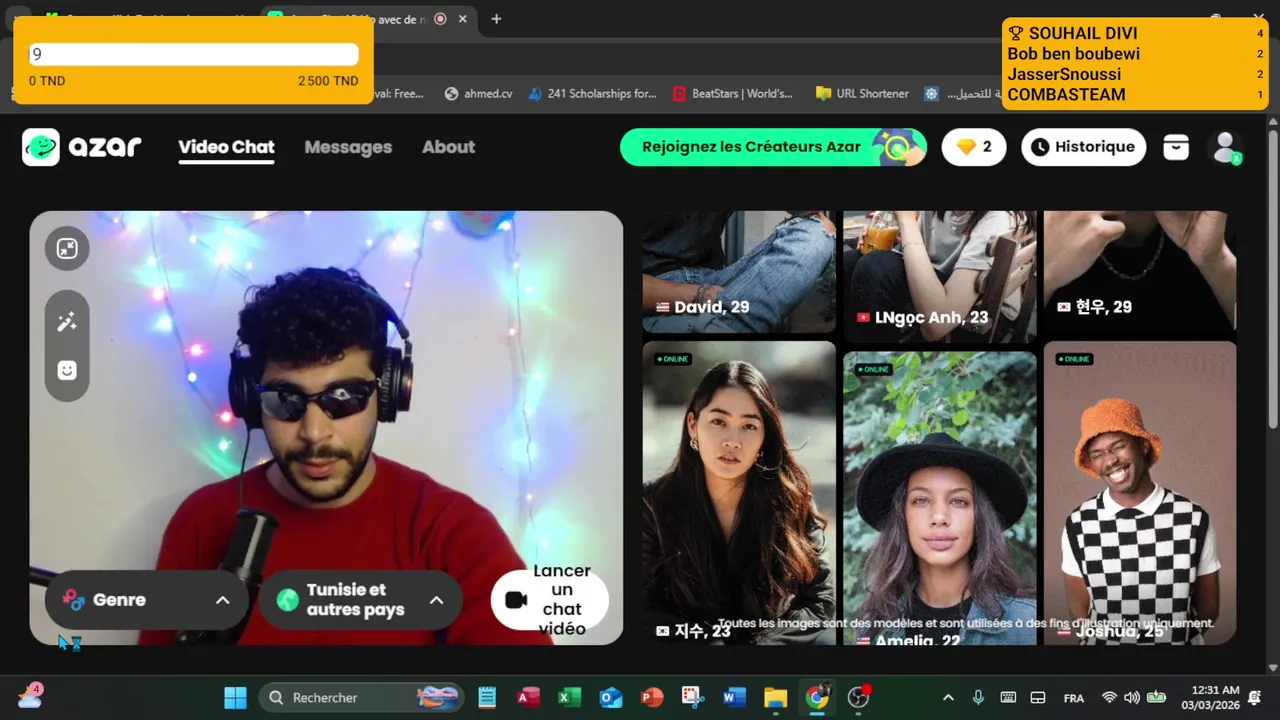Open PowerPoint from the taskbar
The image size is (1280, 720).
point(652,697)
